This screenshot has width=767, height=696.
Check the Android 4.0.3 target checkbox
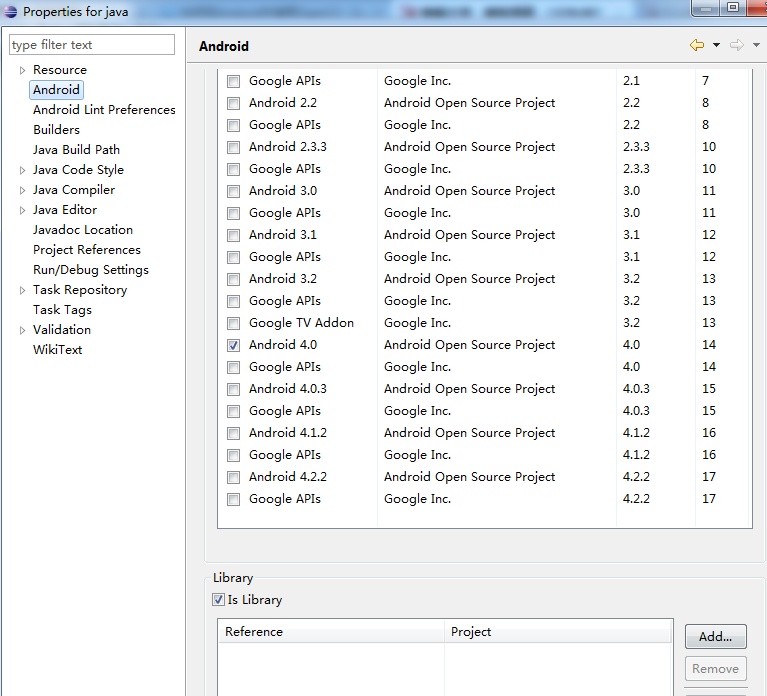233,389
